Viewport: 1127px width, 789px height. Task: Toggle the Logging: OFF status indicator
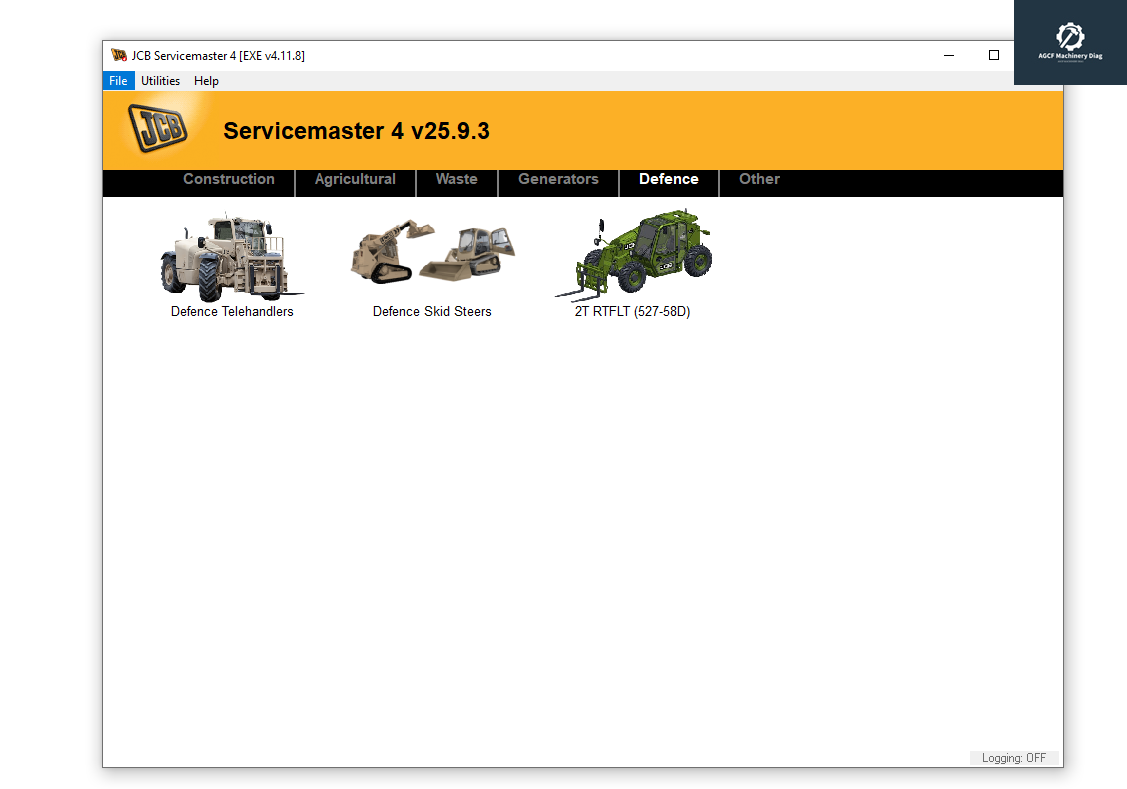point(1013,758)
